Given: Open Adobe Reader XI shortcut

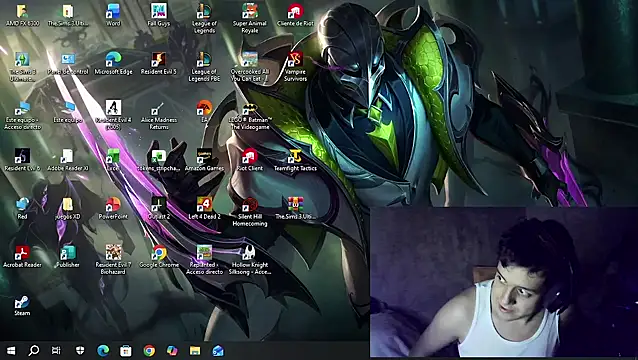Looking at the screenshot, I should click(68, 159).
